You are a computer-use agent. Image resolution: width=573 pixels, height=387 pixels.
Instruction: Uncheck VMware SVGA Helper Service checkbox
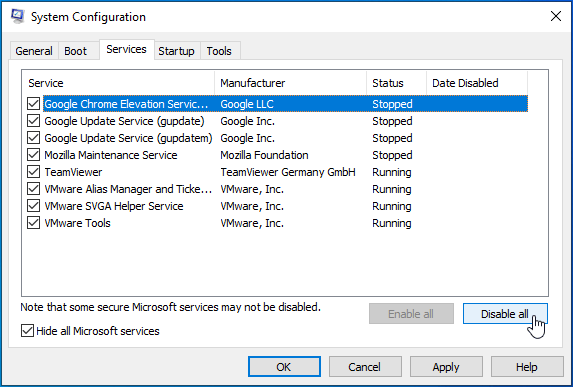click(34, 206)
